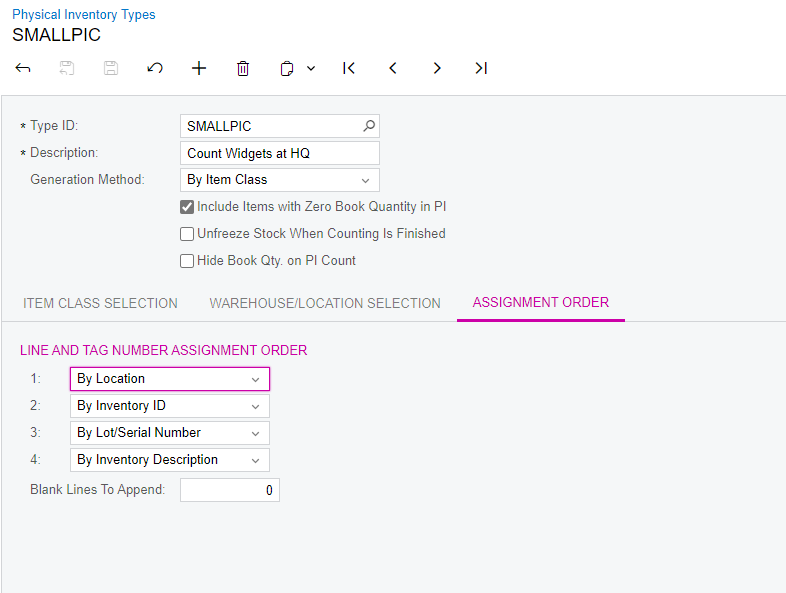Click the Save and Close toolbar icon
786x593 pixels.
tap(67, 68)
